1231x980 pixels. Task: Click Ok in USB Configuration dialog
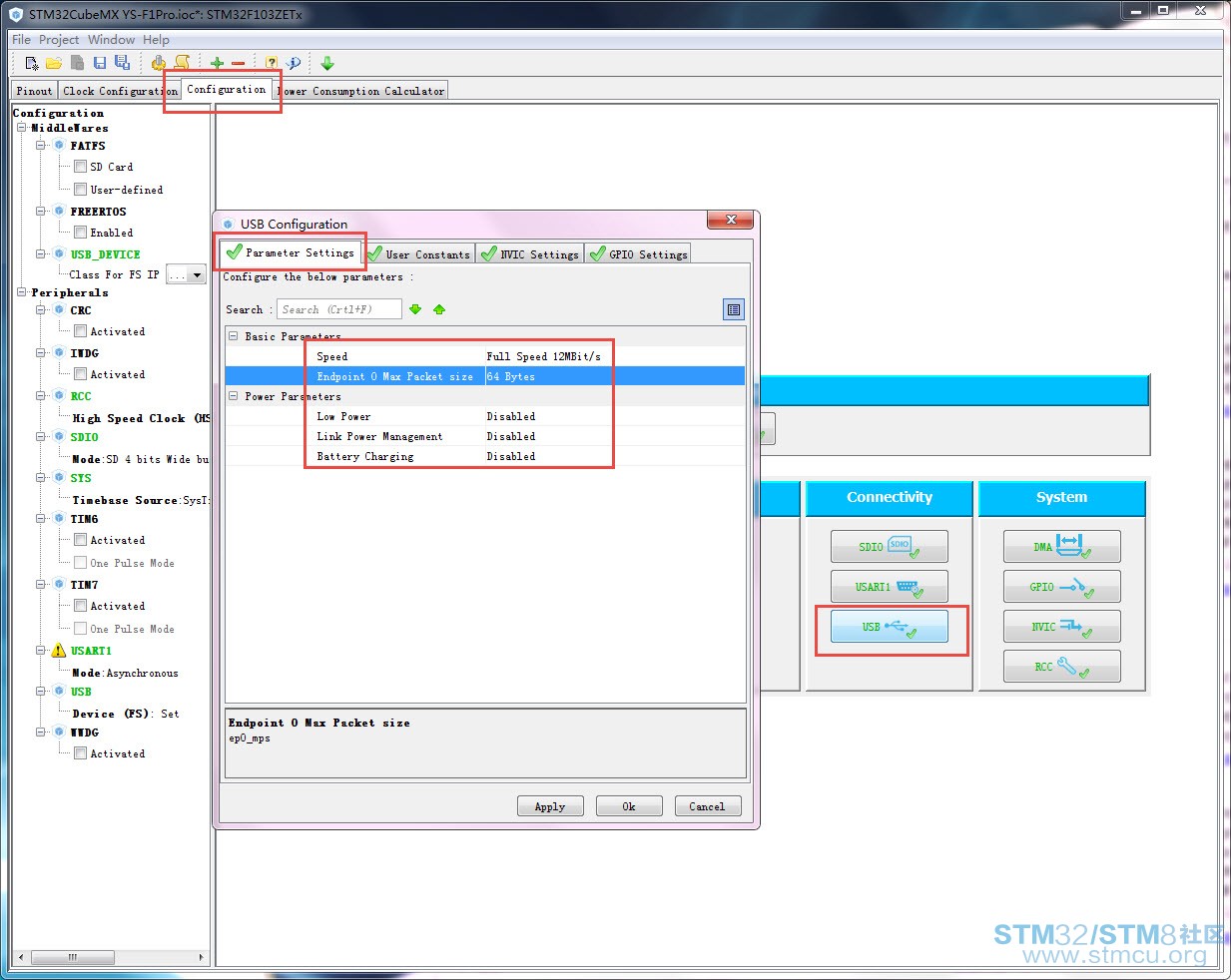click(x=629, y=806)
